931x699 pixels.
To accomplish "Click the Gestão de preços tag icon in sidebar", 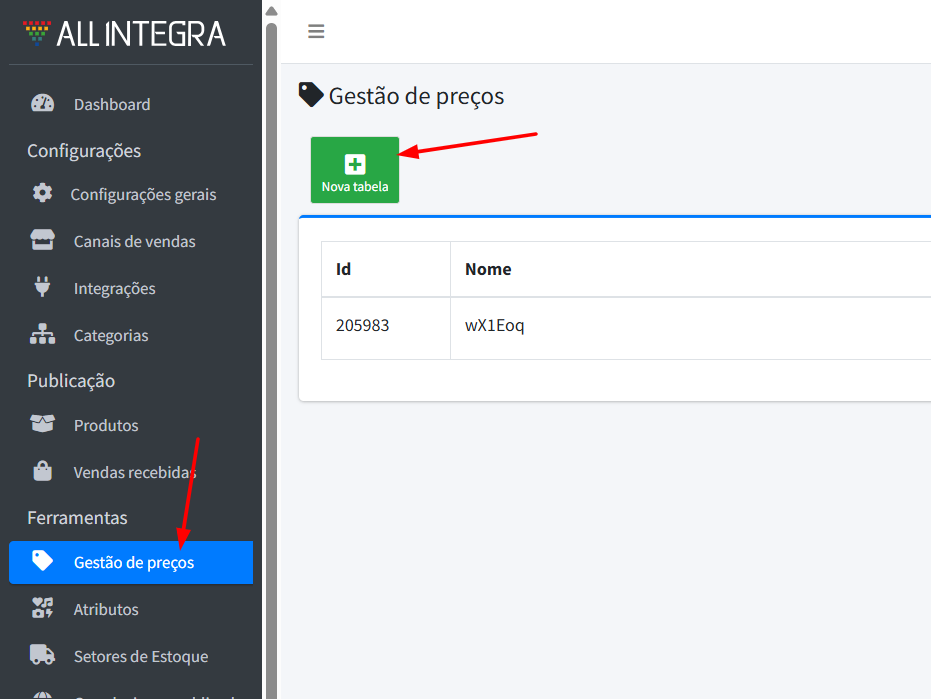I will (42, 561).
